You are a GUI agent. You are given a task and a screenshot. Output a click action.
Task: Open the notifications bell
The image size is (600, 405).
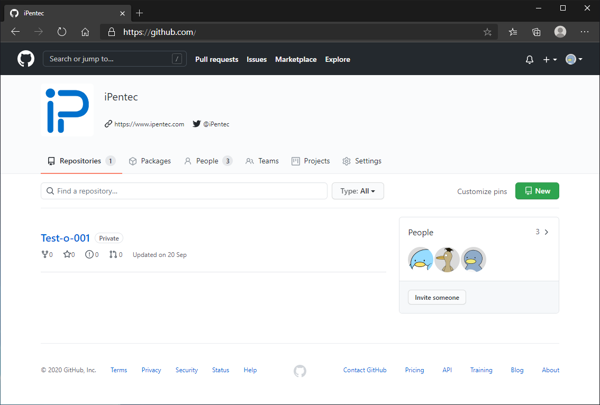coord(529,59)
